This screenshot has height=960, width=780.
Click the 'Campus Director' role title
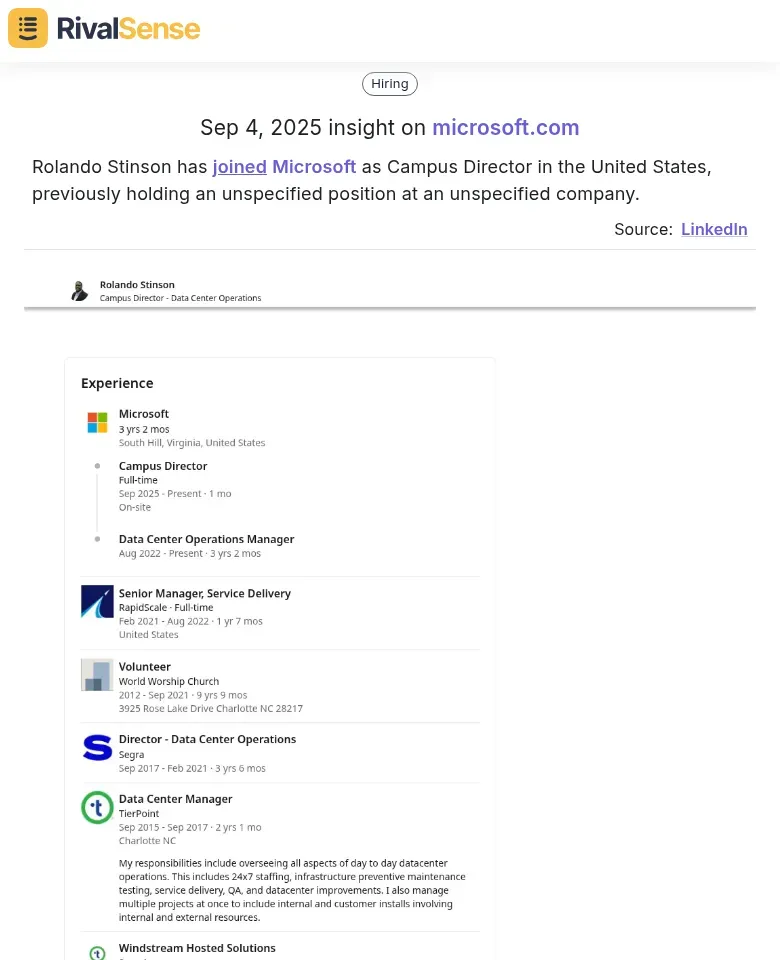pos(163,466)
